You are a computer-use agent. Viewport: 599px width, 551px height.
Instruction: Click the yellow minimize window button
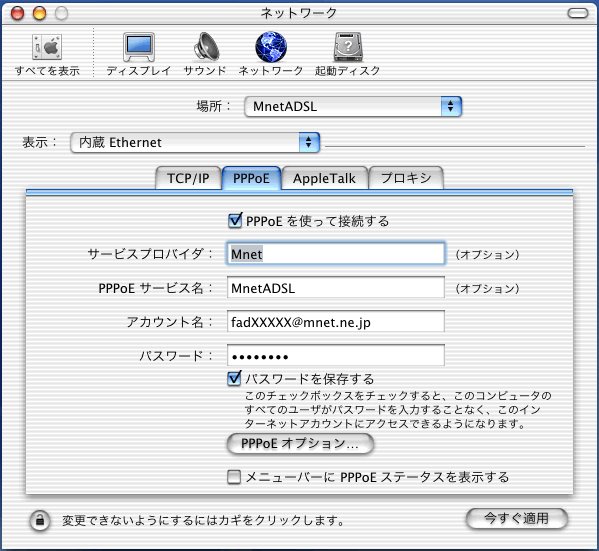coord(39,13)
